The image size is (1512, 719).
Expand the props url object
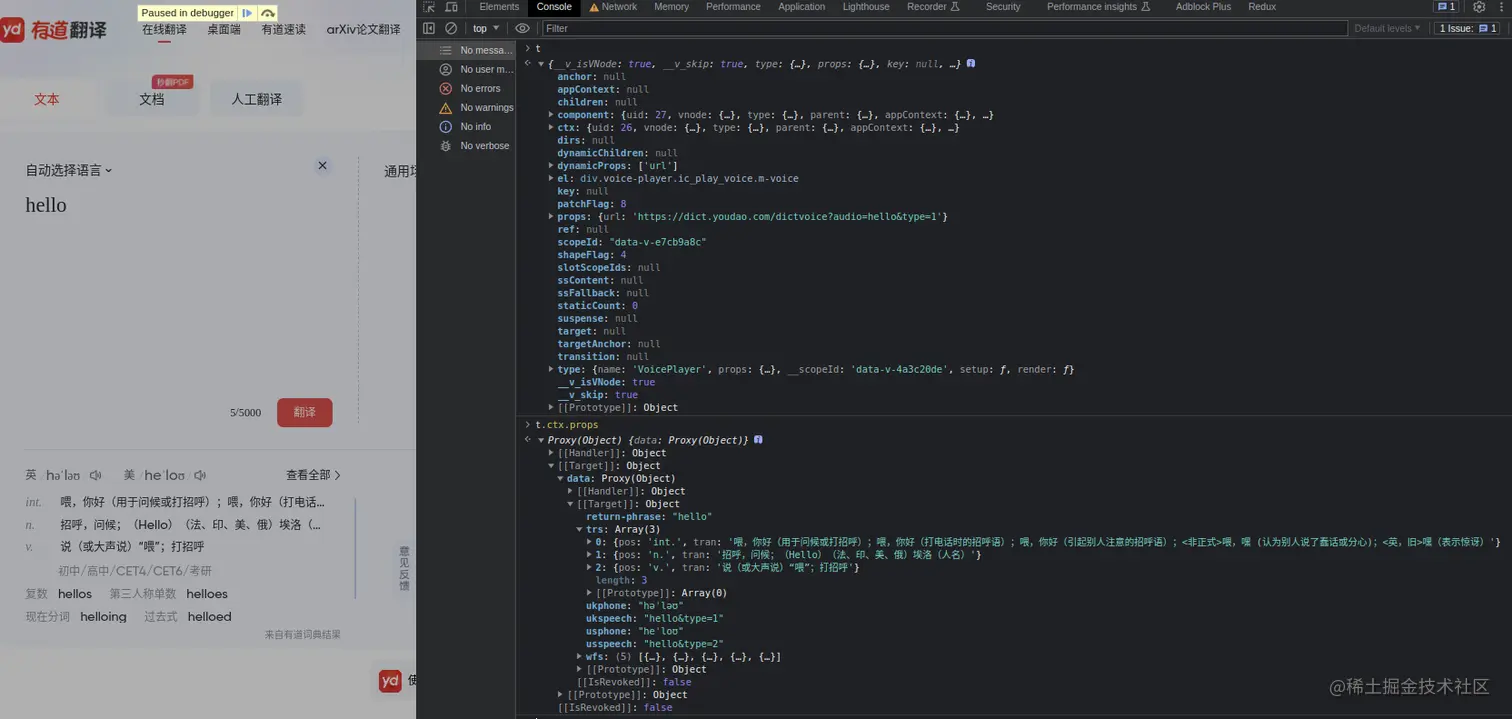click(x=550, y=217)
